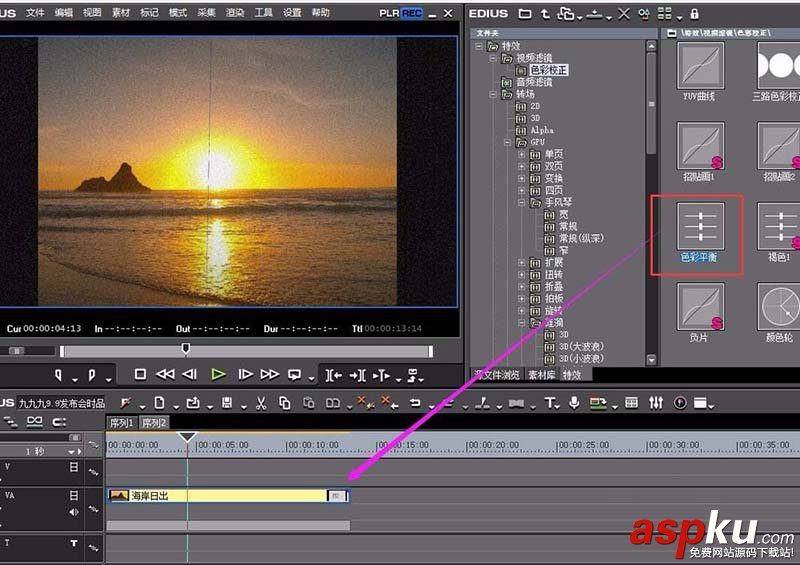Collapse the 转场 folder
800x565 pixels.
pos(493,94)
